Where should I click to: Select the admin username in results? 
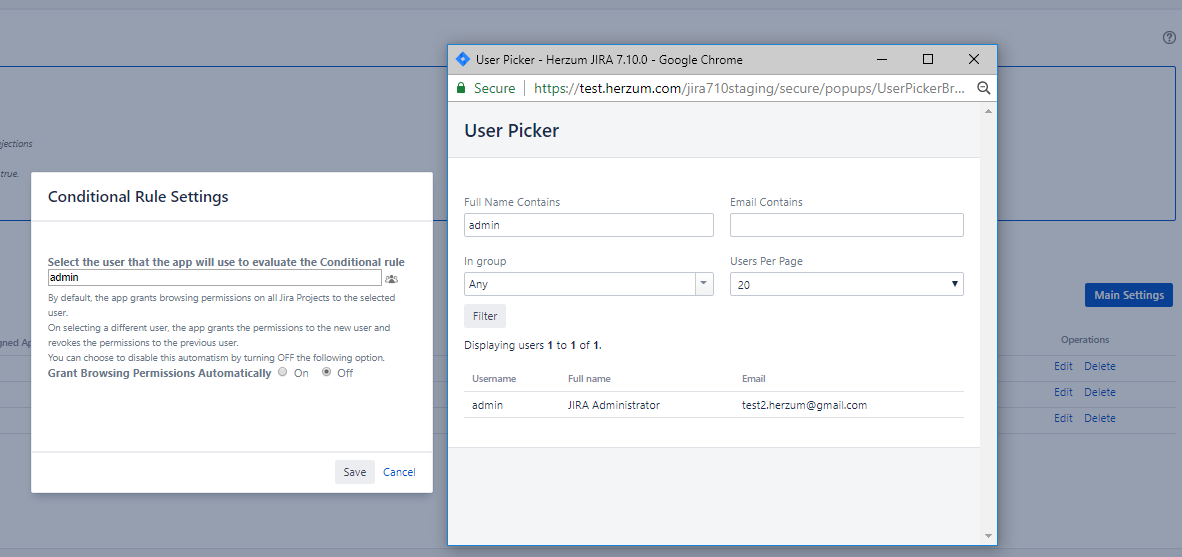487,405
